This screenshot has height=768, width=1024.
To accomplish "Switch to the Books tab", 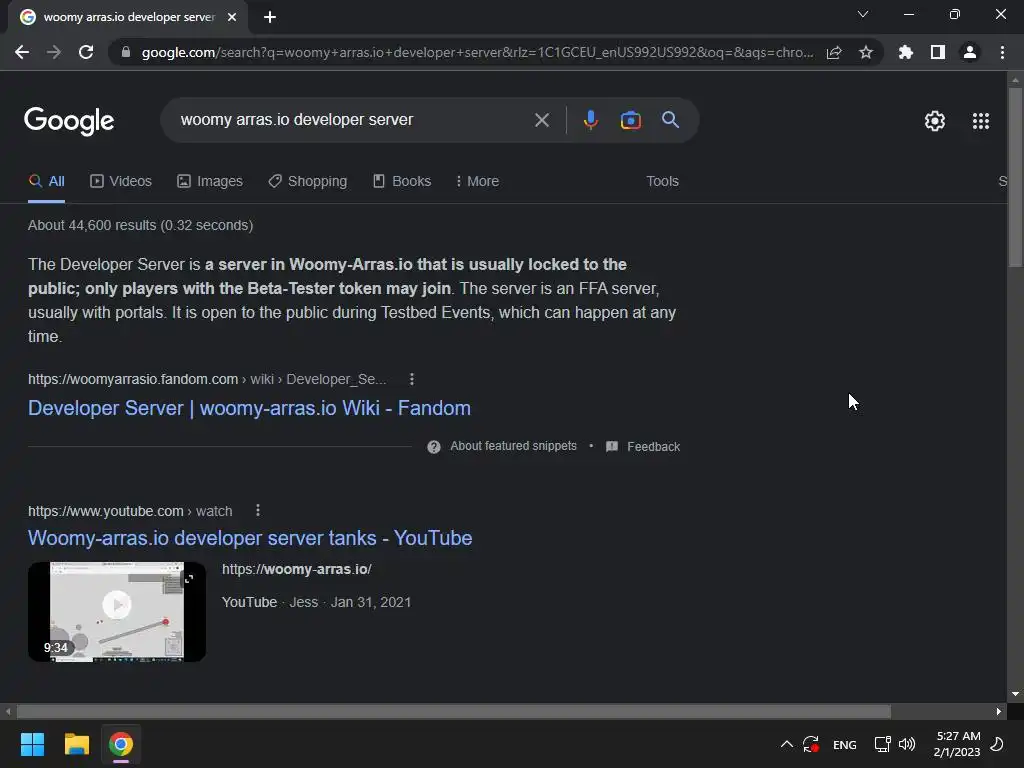I will (x=402, y=182).
